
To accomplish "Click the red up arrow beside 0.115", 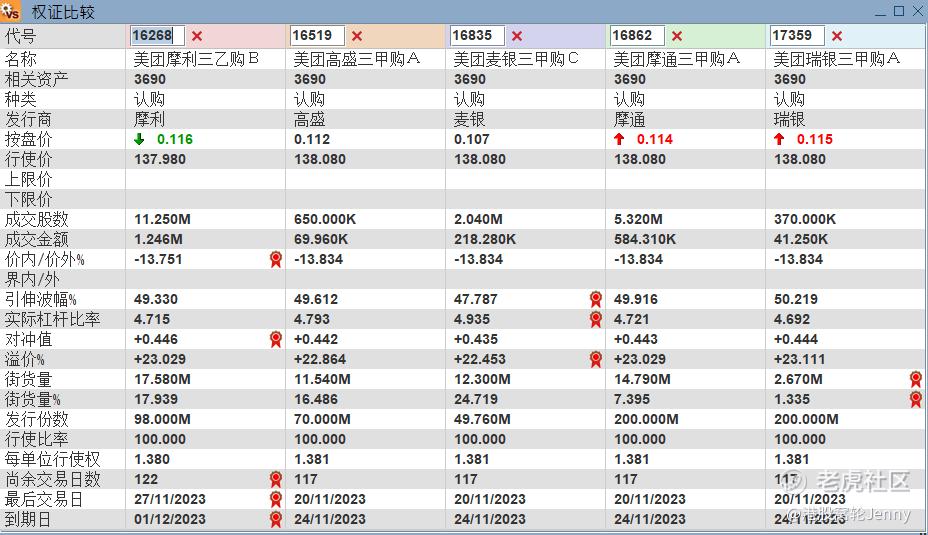I will click(779, 139).
